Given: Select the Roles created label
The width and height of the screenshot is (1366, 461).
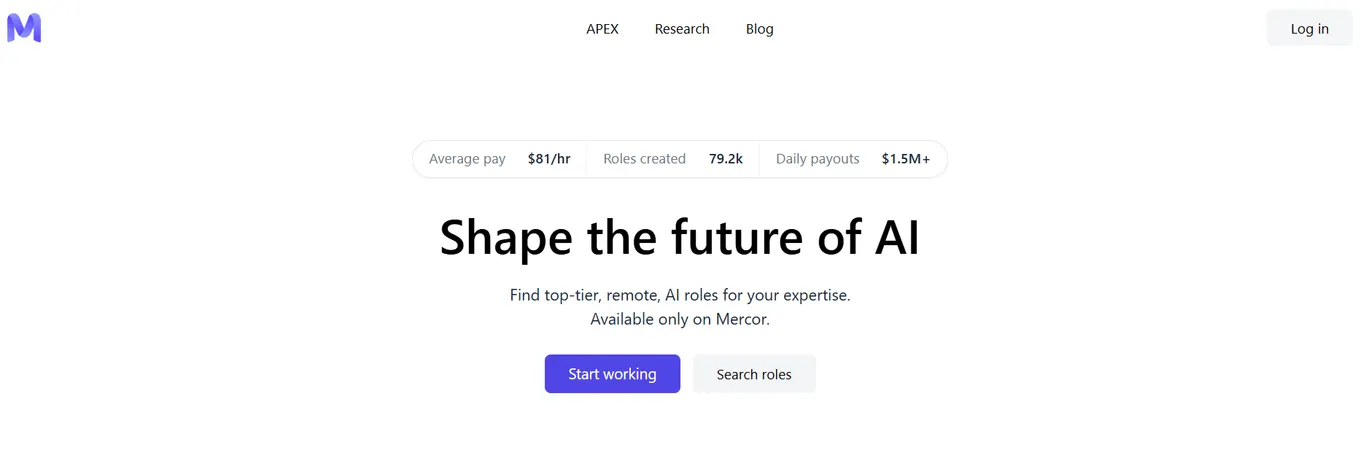Looking at the screenshot, I should coord(644,159).
